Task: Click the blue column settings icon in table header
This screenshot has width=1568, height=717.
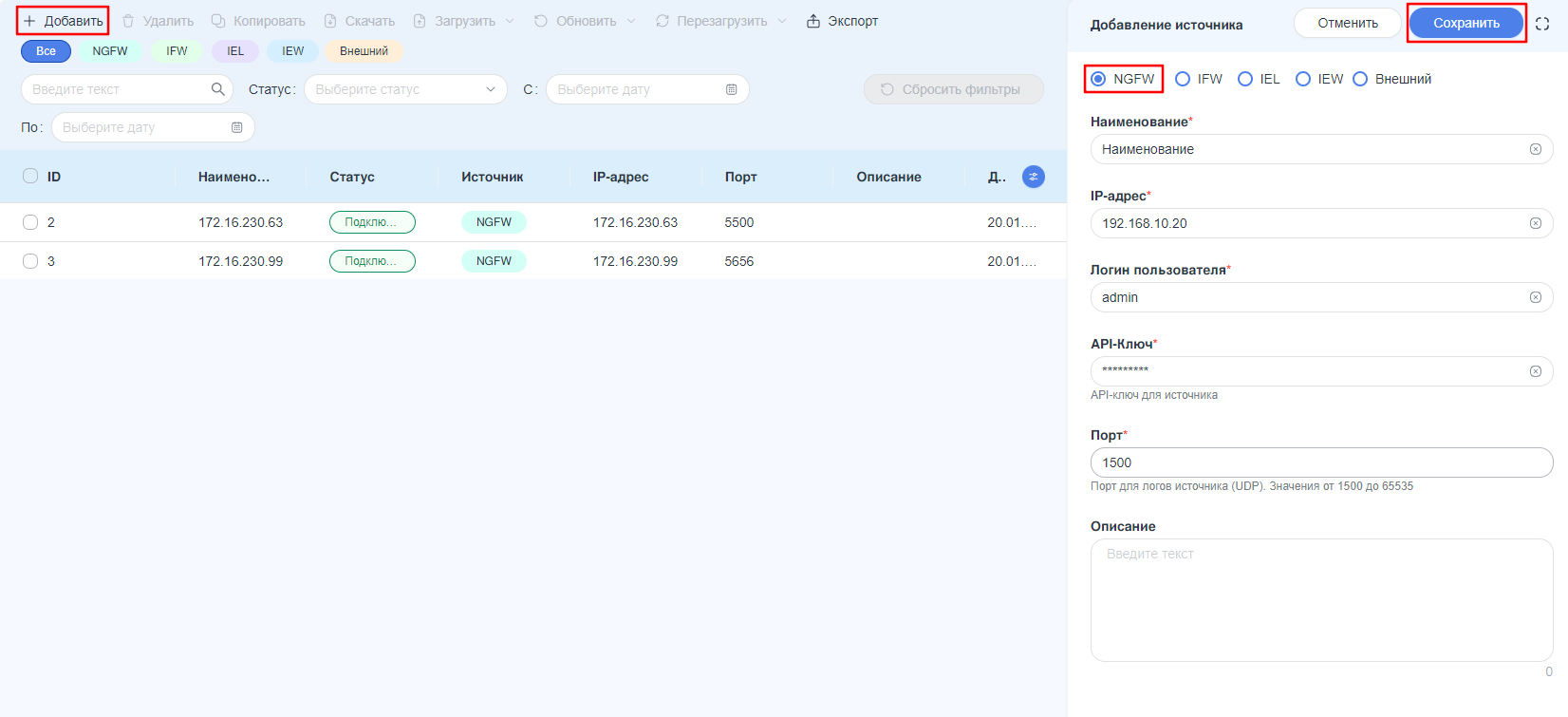Action: click(x=1033, y=177)
